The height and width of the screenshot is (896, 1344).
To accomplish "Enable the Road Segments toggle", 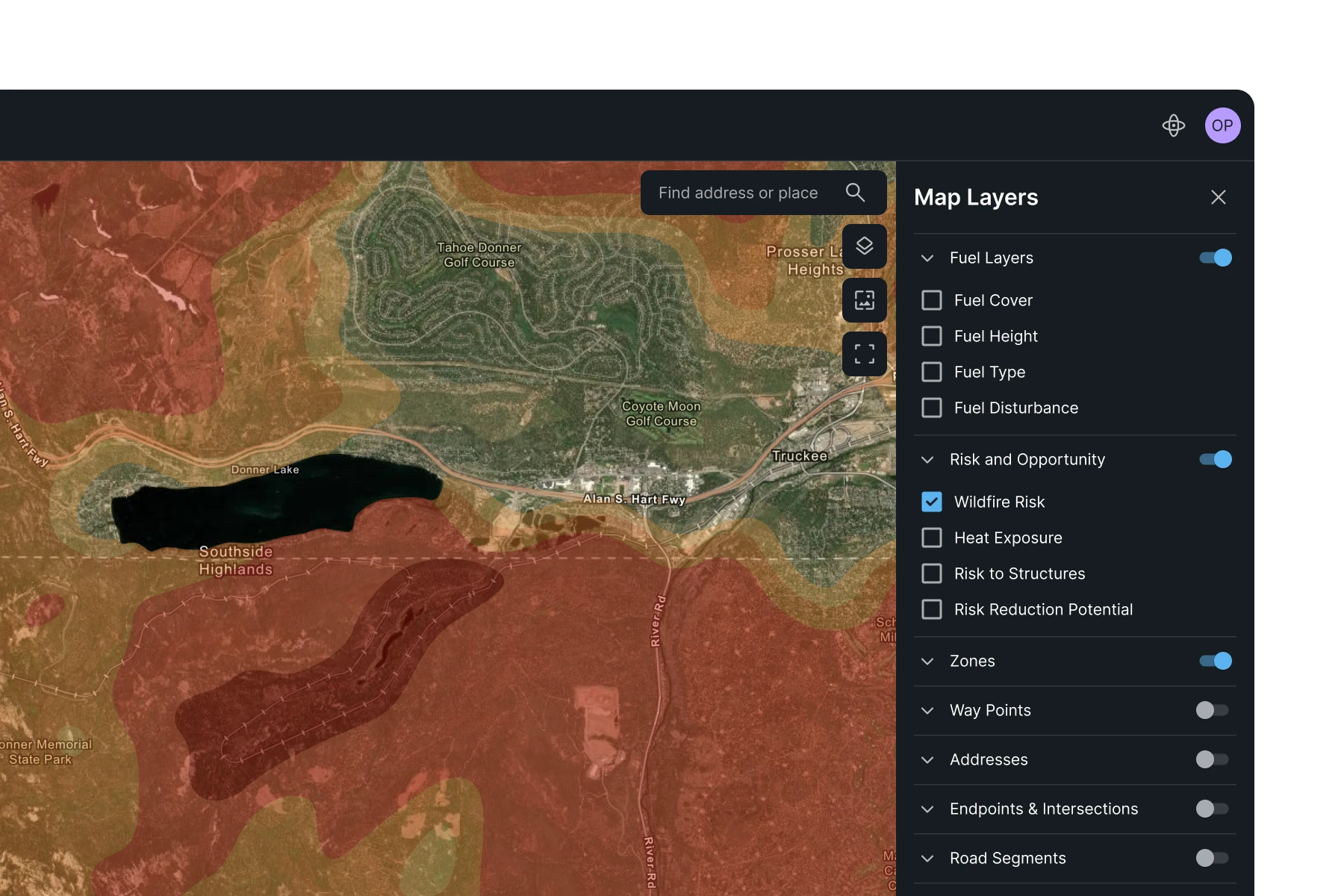I will [1213, 858].
